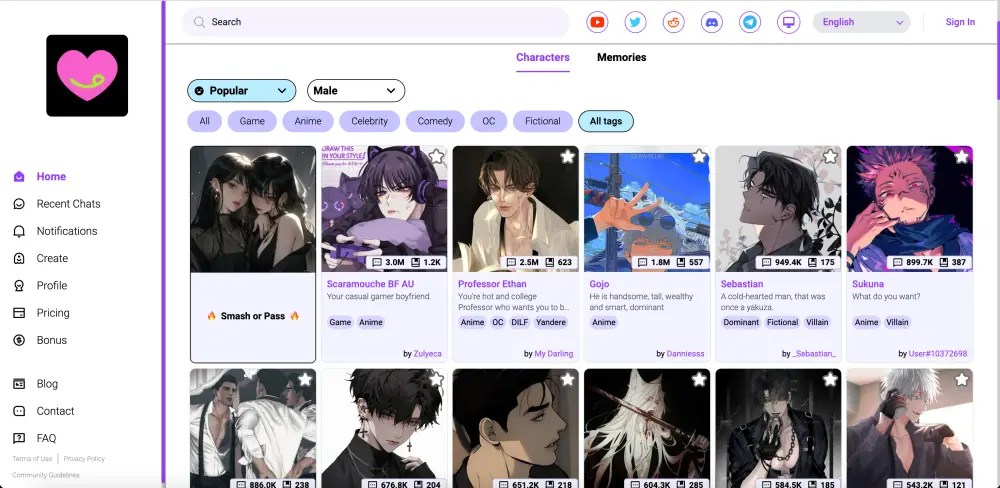Favorite Sebastian with star icon
This screenshot has width=1000, height=488.
pos(830,156)
